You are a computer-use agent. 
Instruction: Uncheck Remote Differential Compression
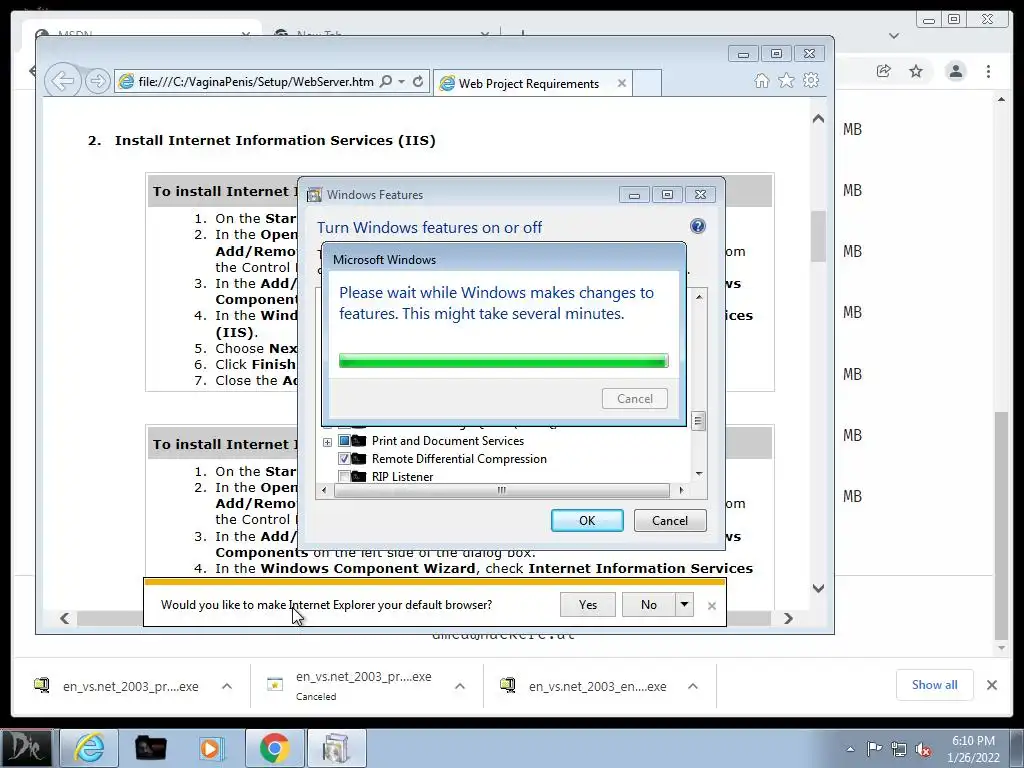[x=344, y=458]
